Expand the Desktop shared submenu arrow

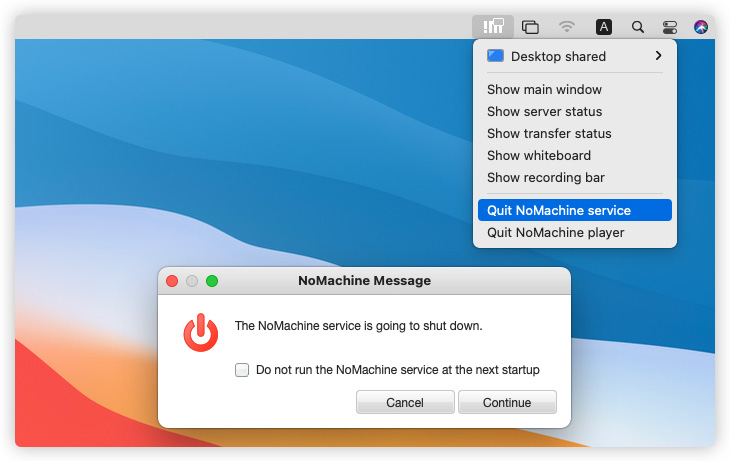658,56
